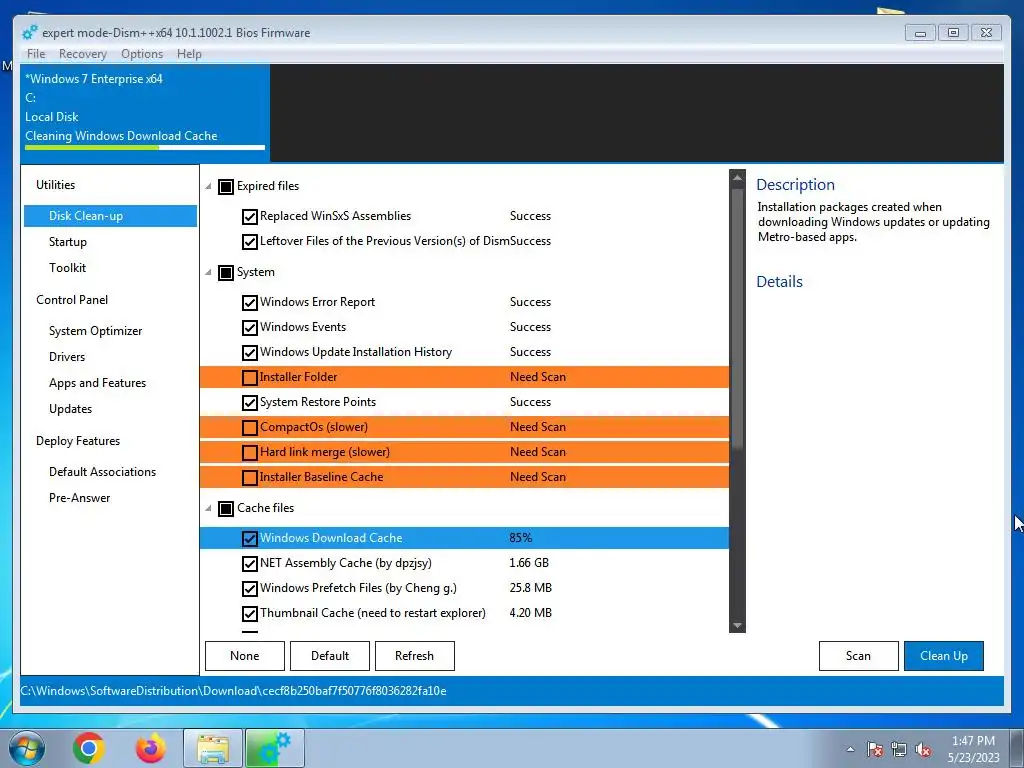Screen dimensions: 1024x768
Task: Open the File menu
Action: point(36,54)
